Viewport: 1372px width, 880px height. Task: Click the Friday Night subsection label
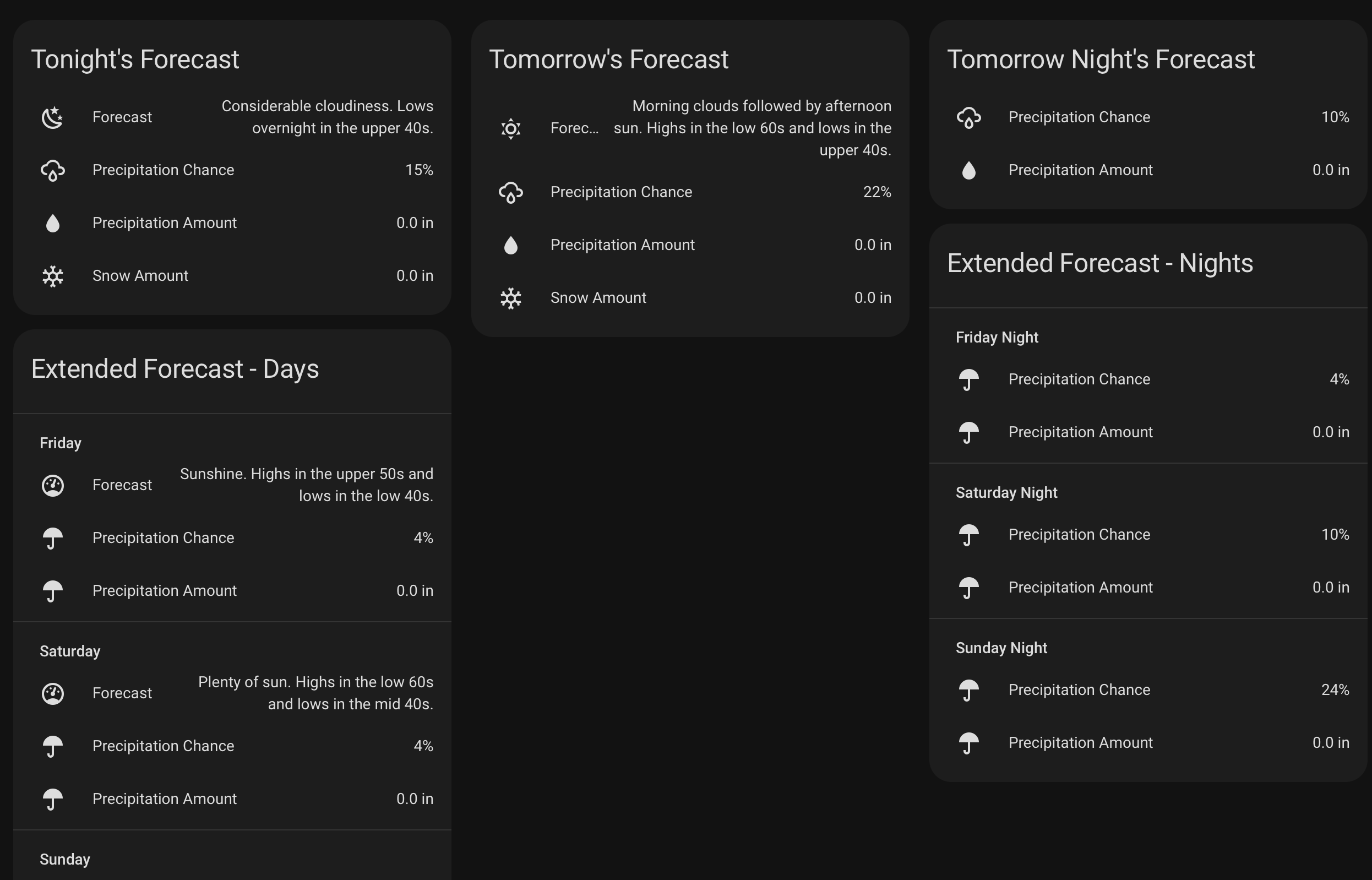[x=997, y=337]
